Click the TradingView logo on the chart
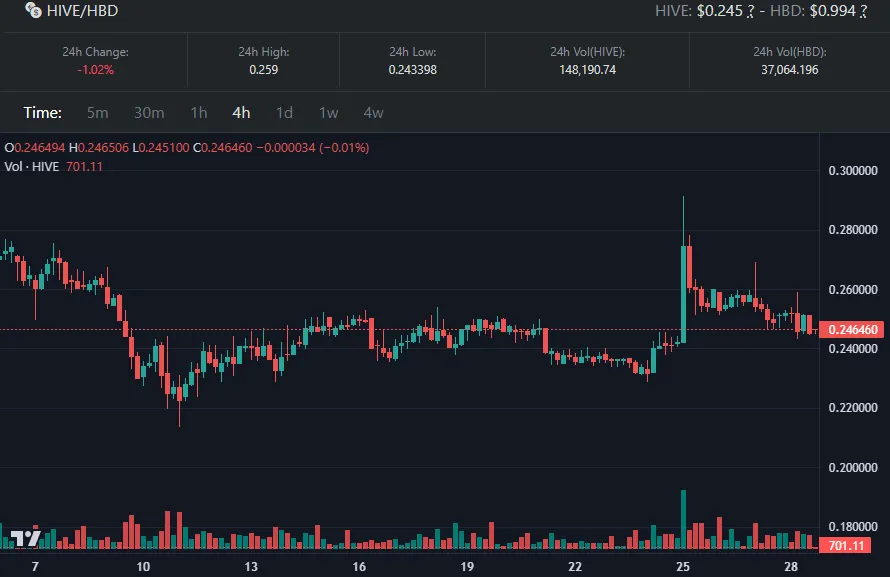Image resolution: width=890 pixels, height=577 pixels. [26, 537]
